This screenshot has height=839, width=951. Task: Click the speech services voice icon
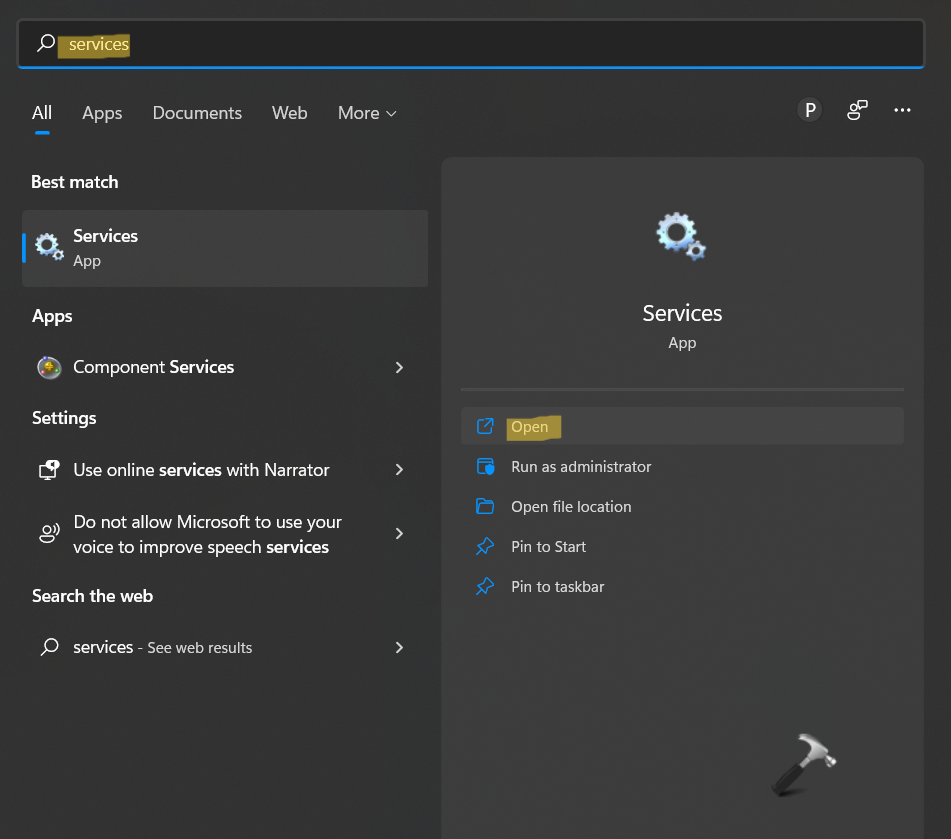click(x=49, y=534)
